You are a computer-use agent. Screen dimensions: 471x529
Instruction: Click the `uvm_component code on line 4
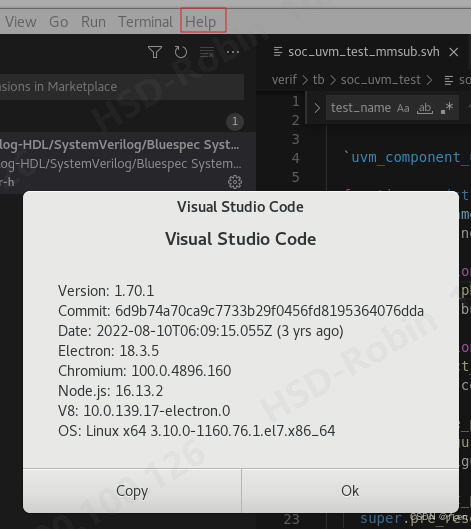click(406, 158)
